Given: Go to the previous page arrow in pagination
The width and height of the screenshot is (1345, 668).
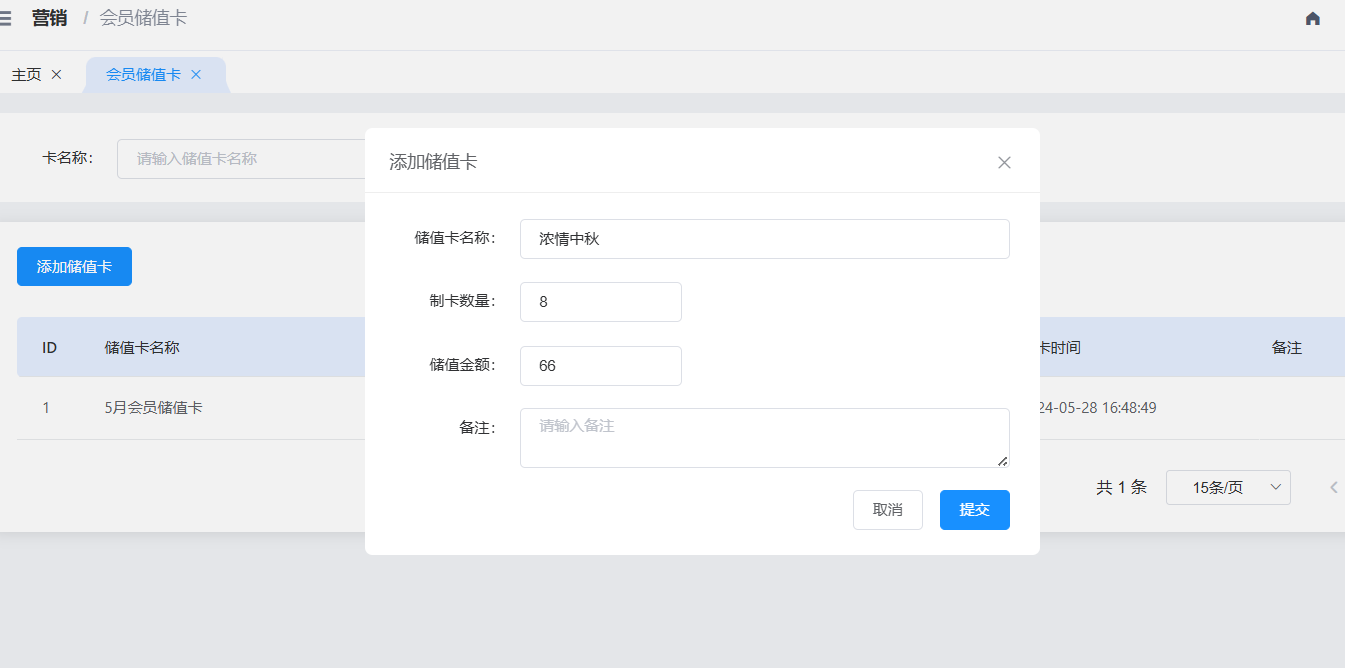Looking at the screenshot, I should tap(1334, 487).
